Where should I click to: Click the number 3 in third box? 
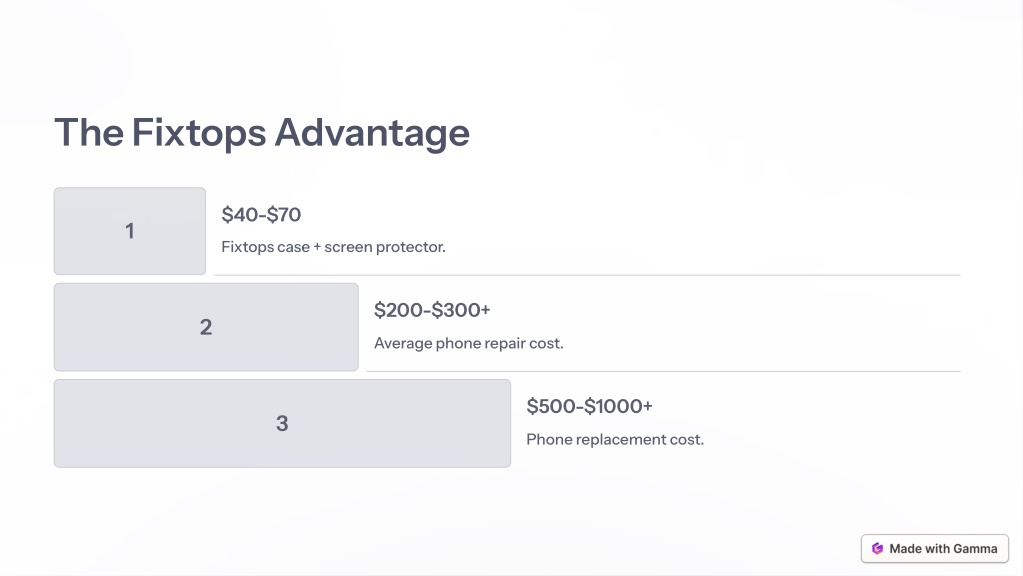coord(282,423)
